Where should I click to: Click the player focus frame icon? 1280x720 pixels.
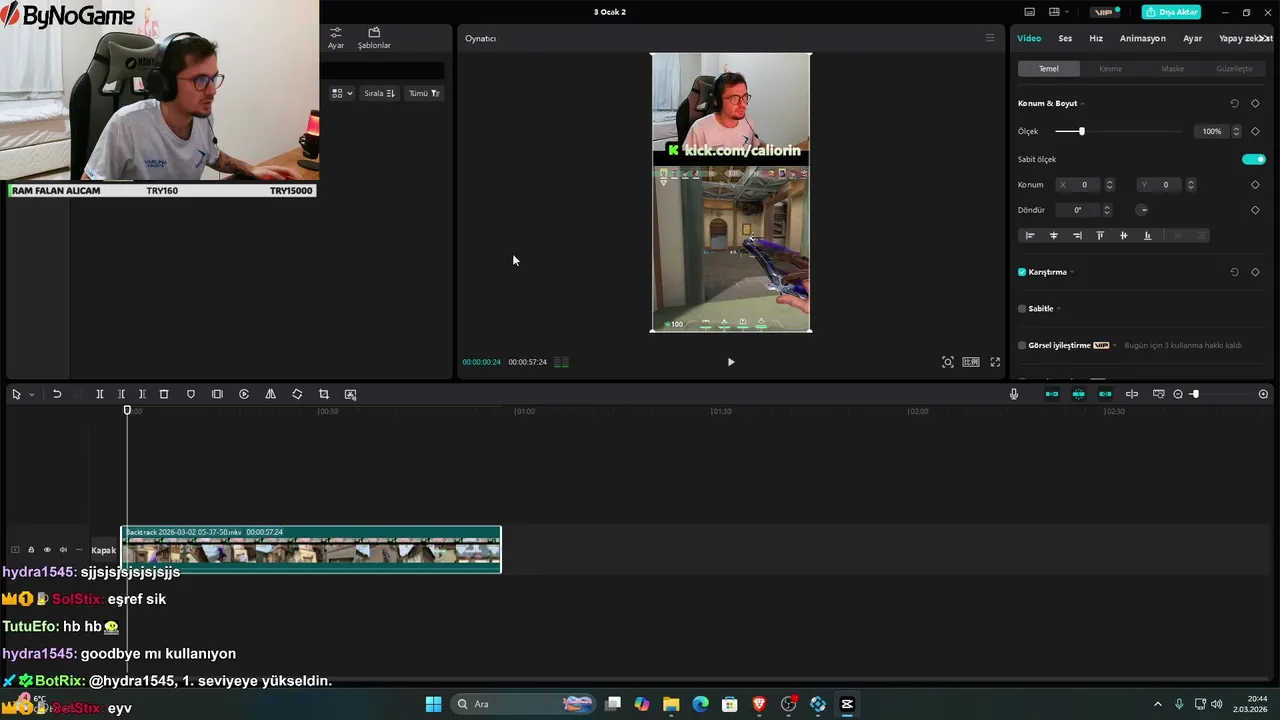pos(948,362)
